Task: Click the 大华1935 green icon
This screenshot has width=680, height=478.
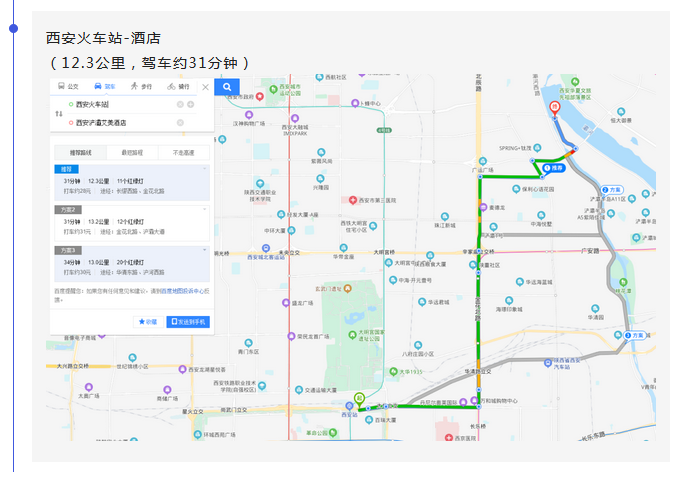Action: click(393, 372)
